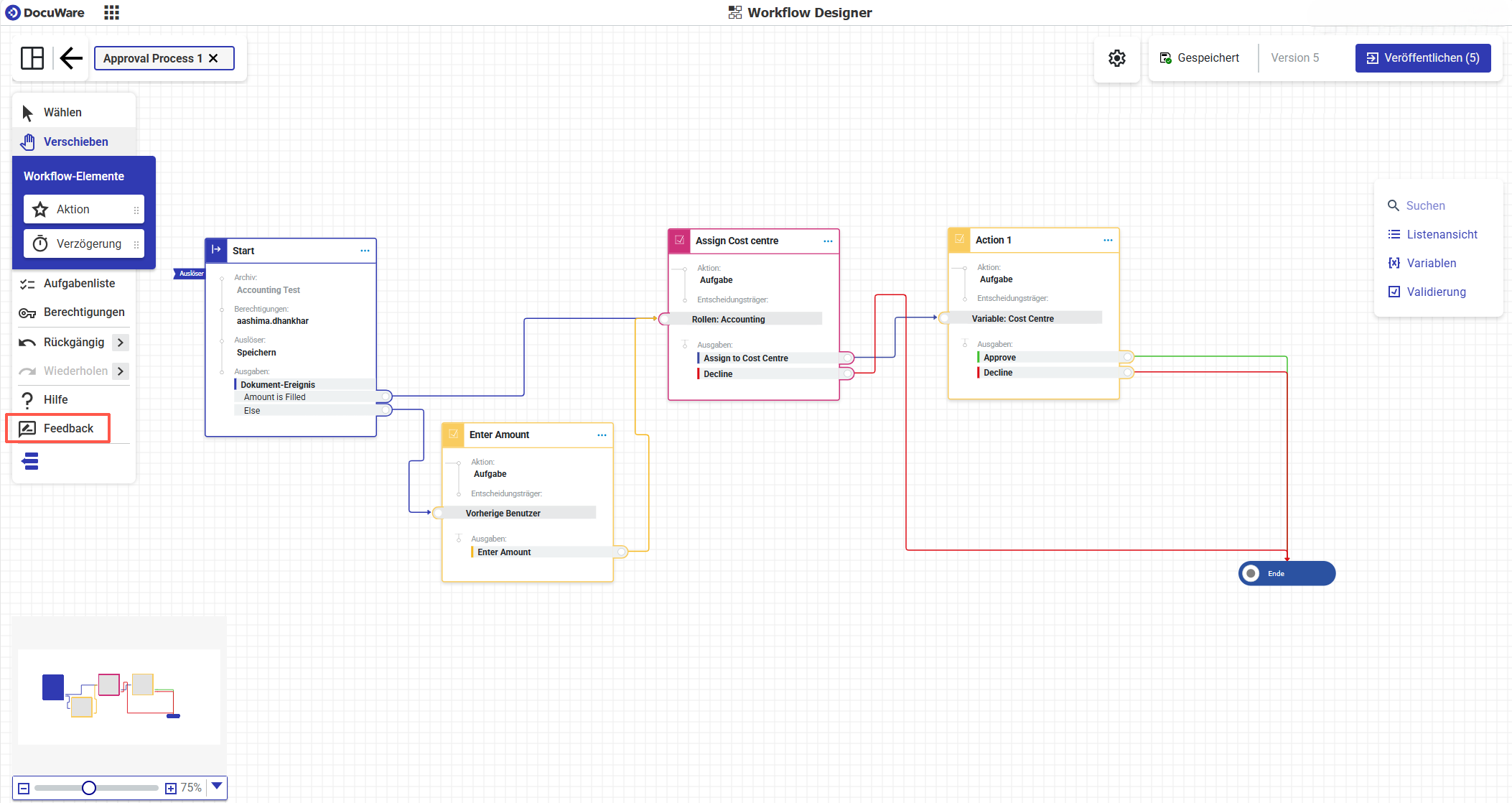
Task: Zoom out with the minus icon
Action: [24, 788]
